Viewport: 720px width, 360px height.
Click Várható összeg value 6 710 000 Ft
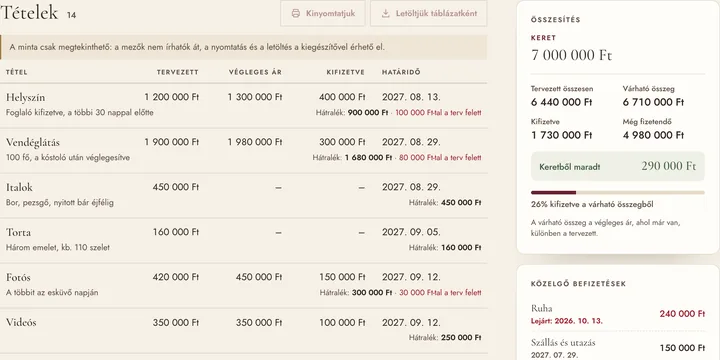(653, 102)
